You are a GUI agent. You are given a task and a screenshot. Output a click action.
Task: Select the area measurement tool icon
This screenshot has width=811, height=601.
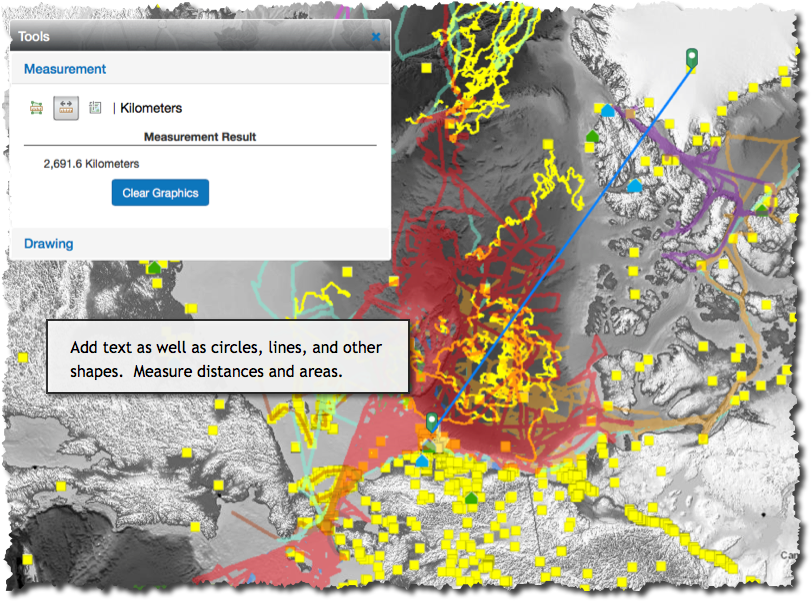click(x=36, y=108)
